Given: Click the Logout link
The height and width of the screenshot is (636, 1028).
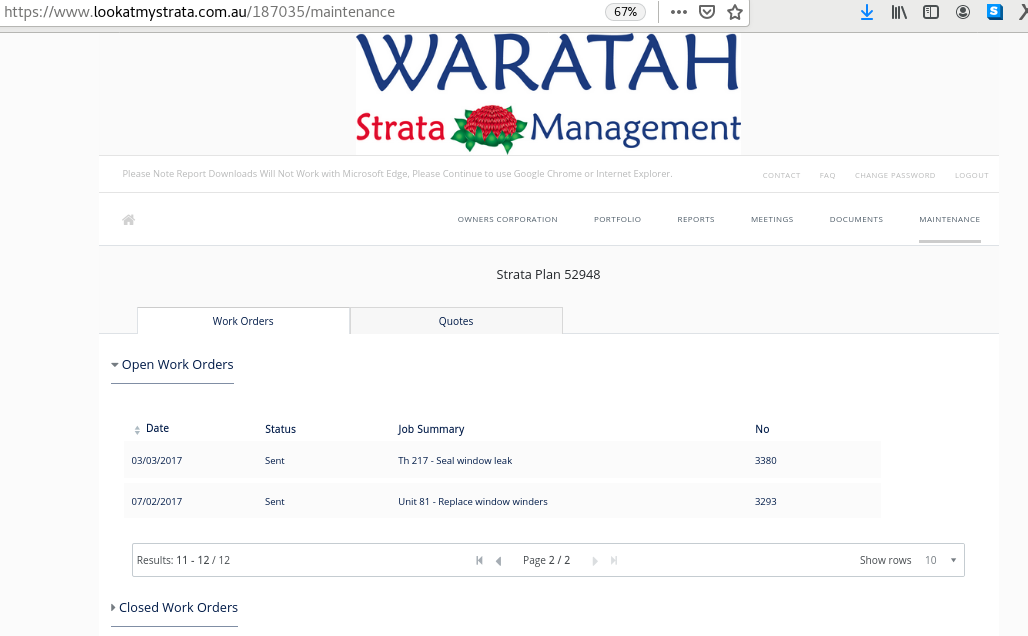Looking at the screenshot, I should (x=972, y=176).
